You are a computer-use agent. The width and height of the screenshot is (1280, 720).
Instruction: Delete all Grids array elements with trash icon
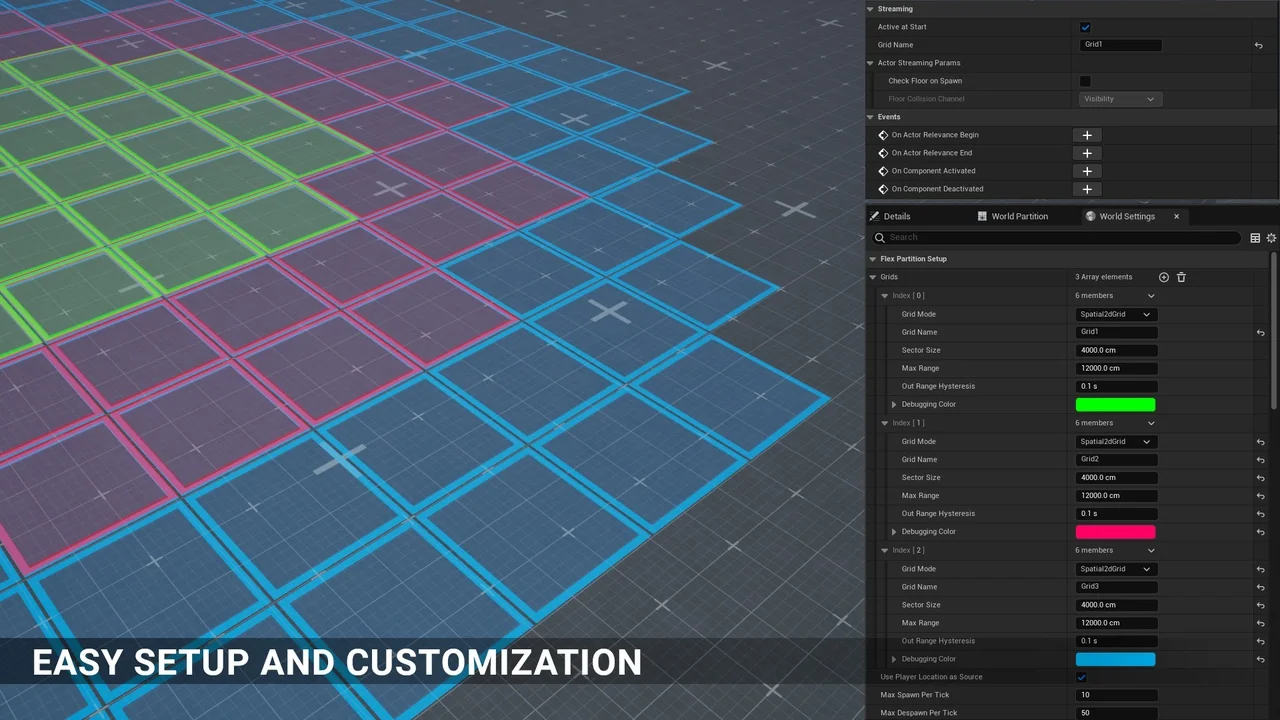click(1181, 277)
